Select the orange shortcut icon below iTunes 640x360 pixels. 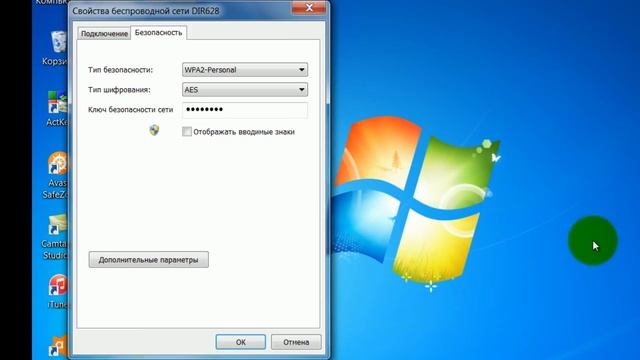pyautogui.click(x=58, y=346)
